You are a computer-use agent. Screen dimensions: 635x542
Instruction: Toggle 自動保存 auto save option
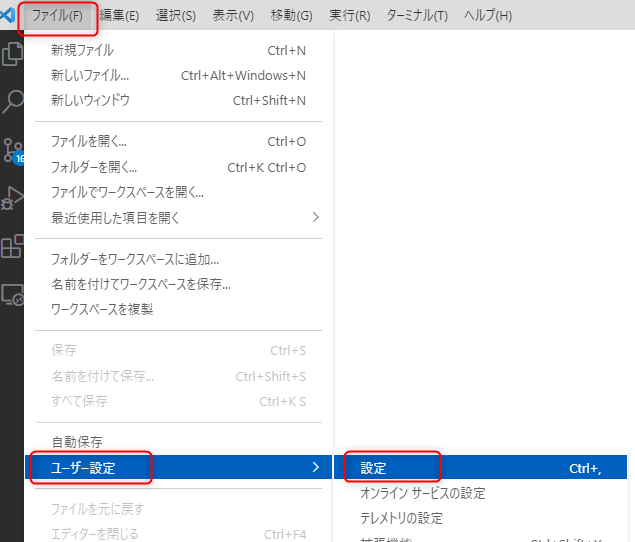click(x=77, y=442)
